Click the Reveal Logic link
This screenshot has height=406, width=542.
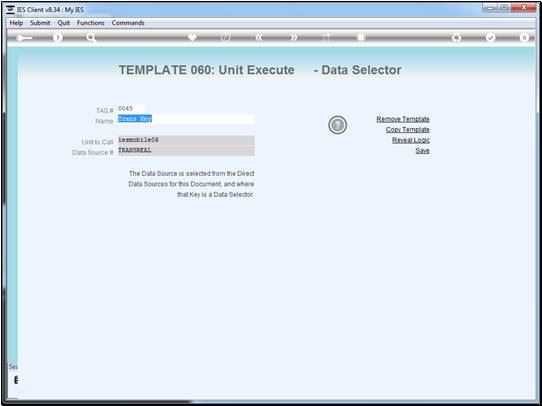411,140
